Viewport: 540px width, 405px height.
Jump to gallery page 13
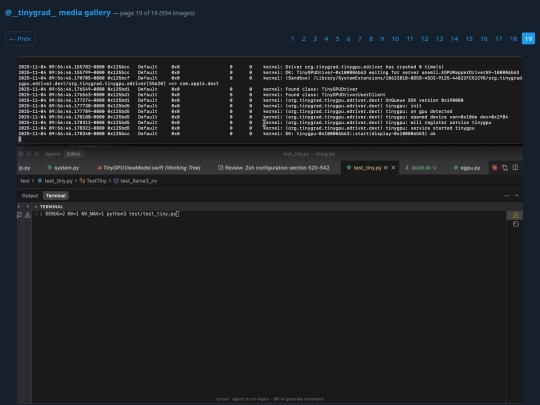pyautogui.click(x=439, y=39)
